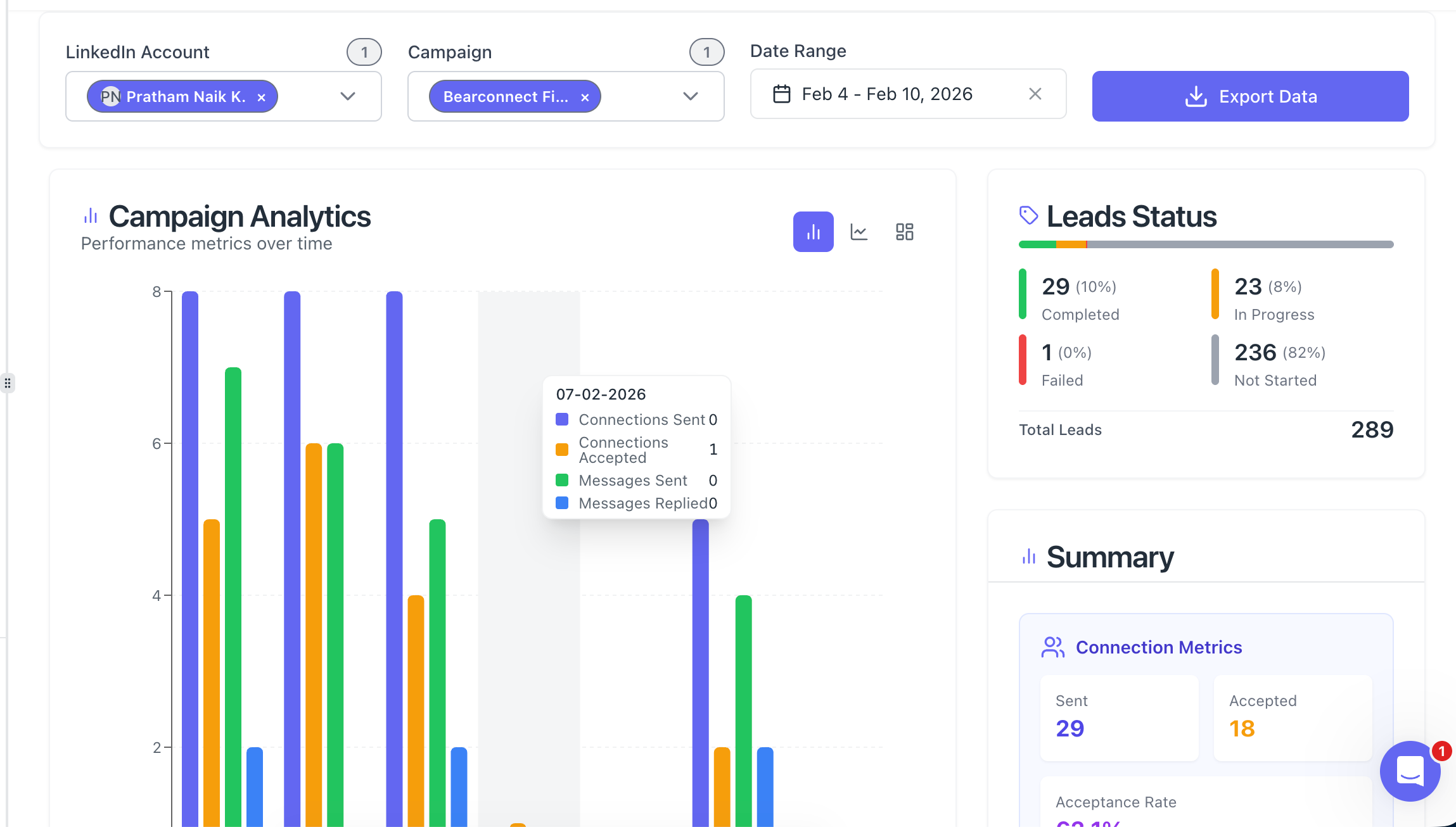Switch to grid cards view
This screenshot has width=1456, height=827.
(x=904, y=232)
